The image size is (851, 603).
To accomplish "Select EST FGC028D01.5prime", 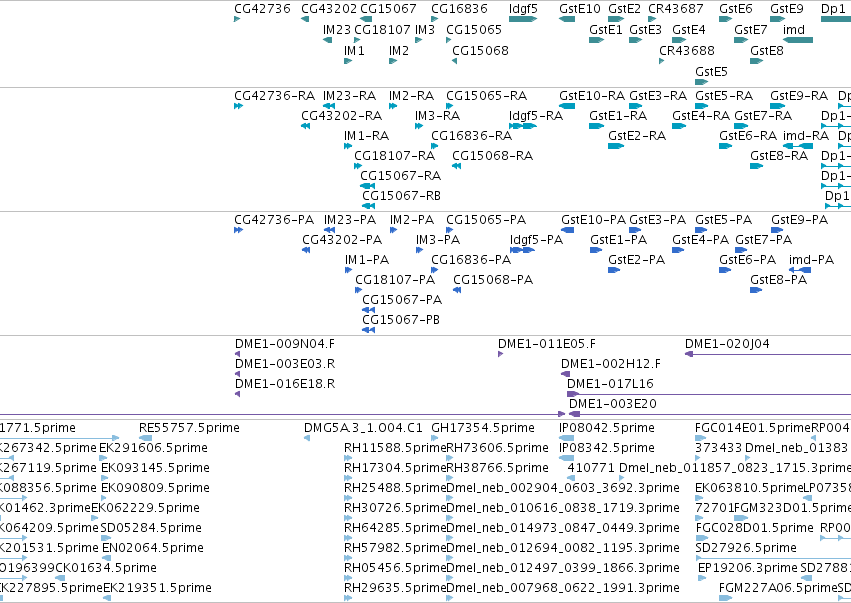I will coord(754,528).
